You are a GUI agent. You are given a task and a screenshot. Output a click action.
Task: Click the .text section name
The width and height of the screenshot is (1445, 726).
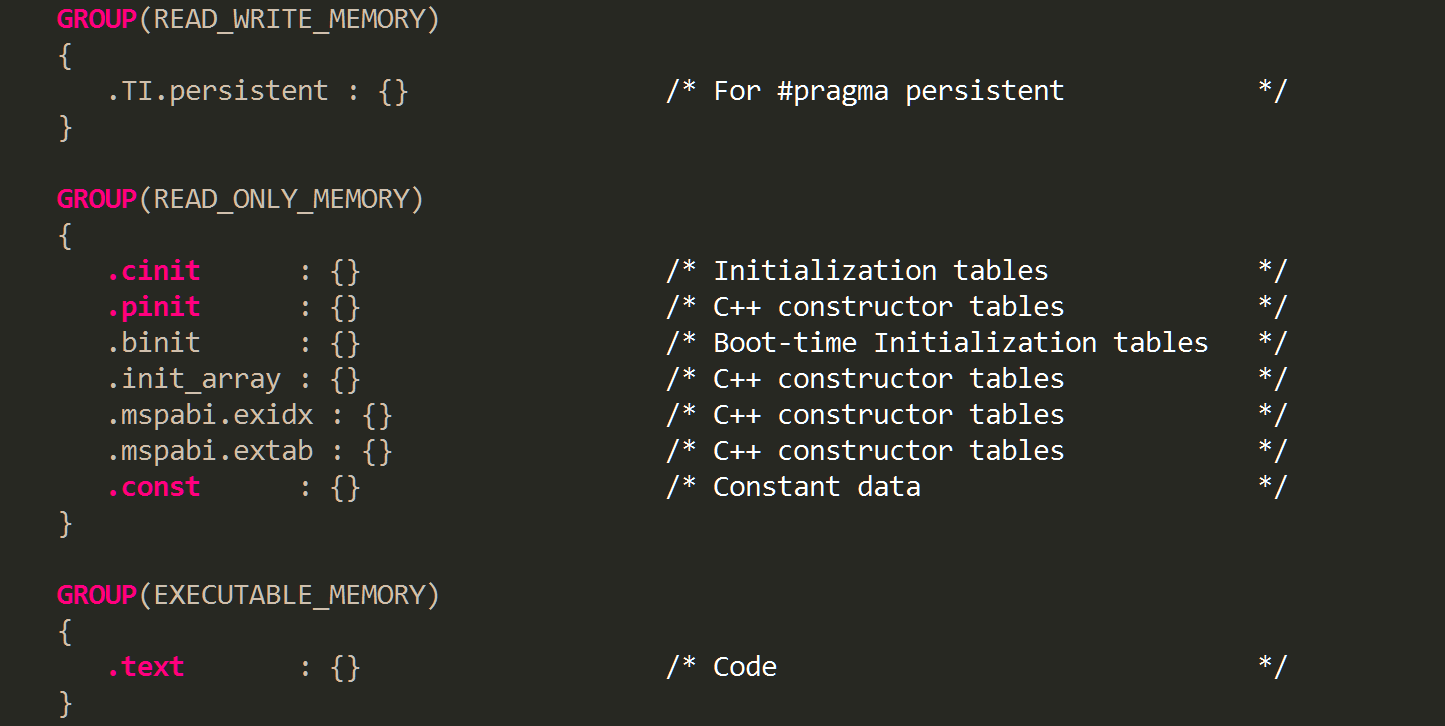pos(146,667)
